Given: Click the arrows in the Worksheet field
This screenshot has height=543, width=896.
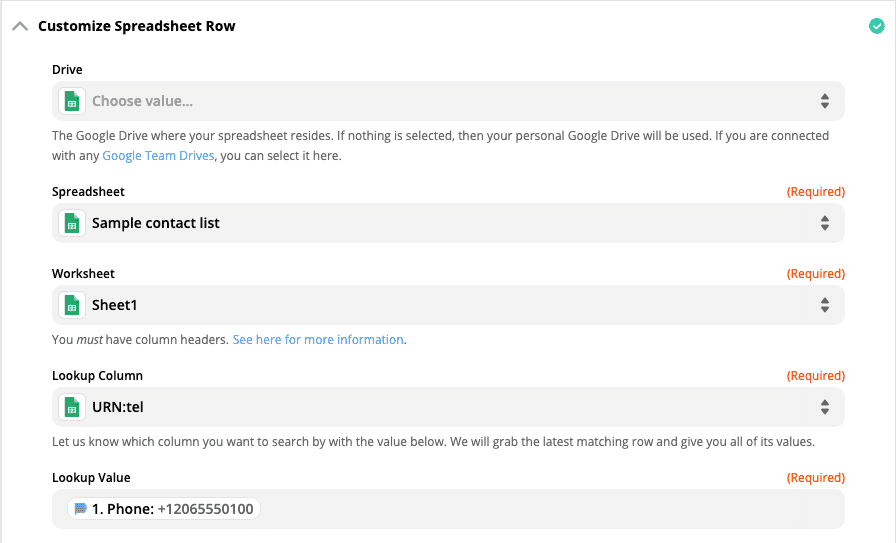Looking at the screenshot, I should pos(825,305).
